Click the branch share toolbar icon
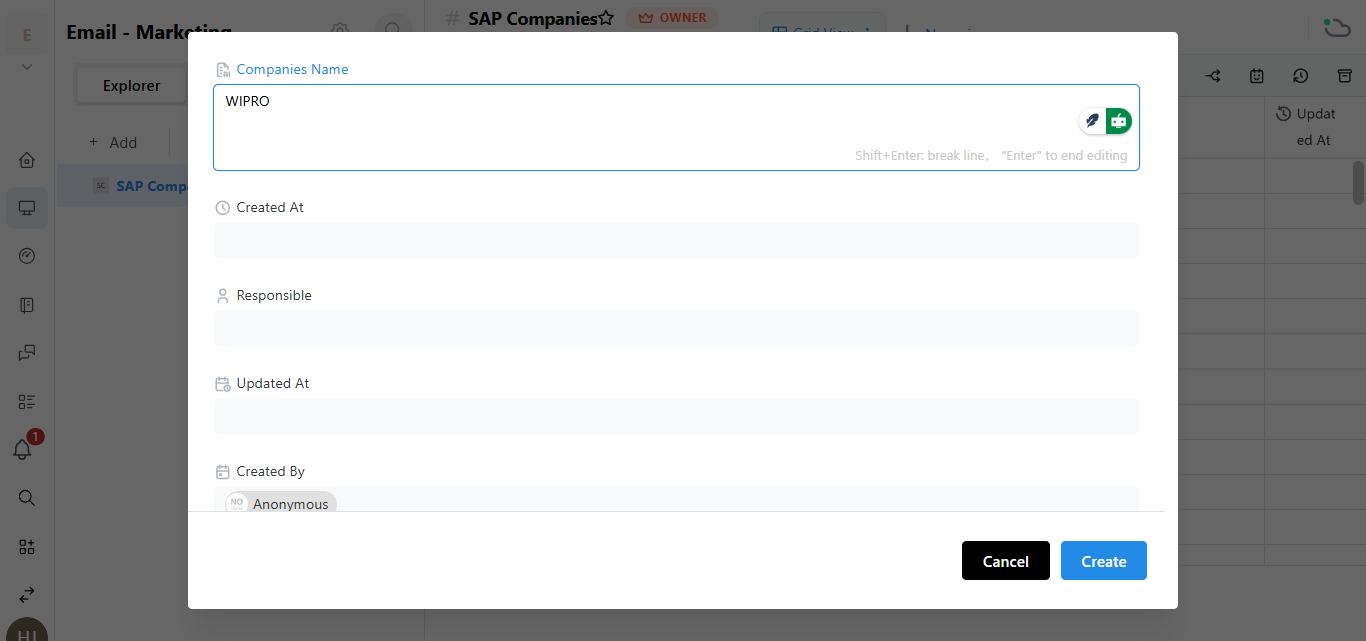Viewport: 1366px width, 641px height. (1213, 76)
